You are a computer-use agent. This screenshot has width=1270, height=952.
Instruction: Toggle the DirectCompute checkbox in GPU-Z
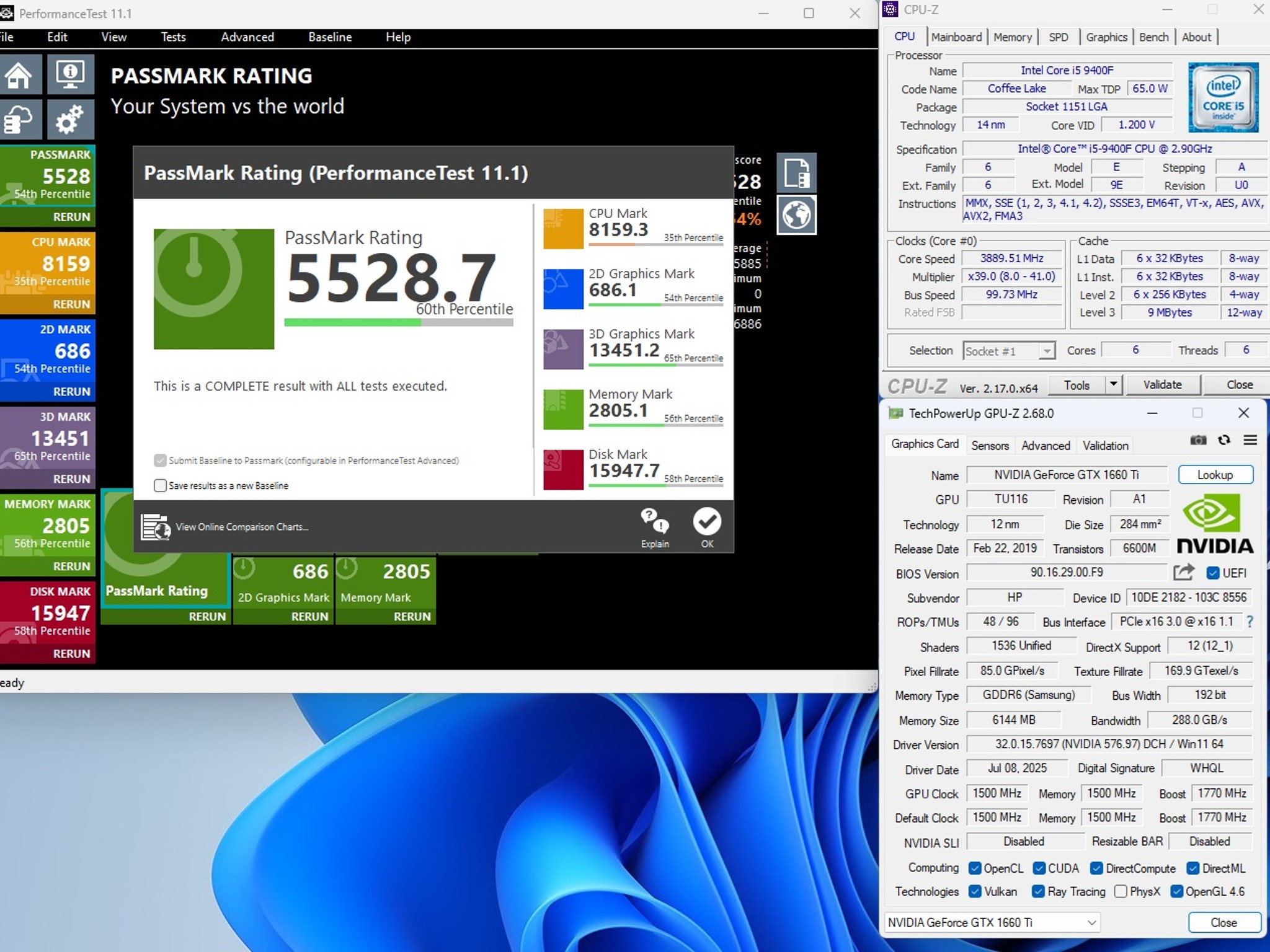pos(1096,868)
